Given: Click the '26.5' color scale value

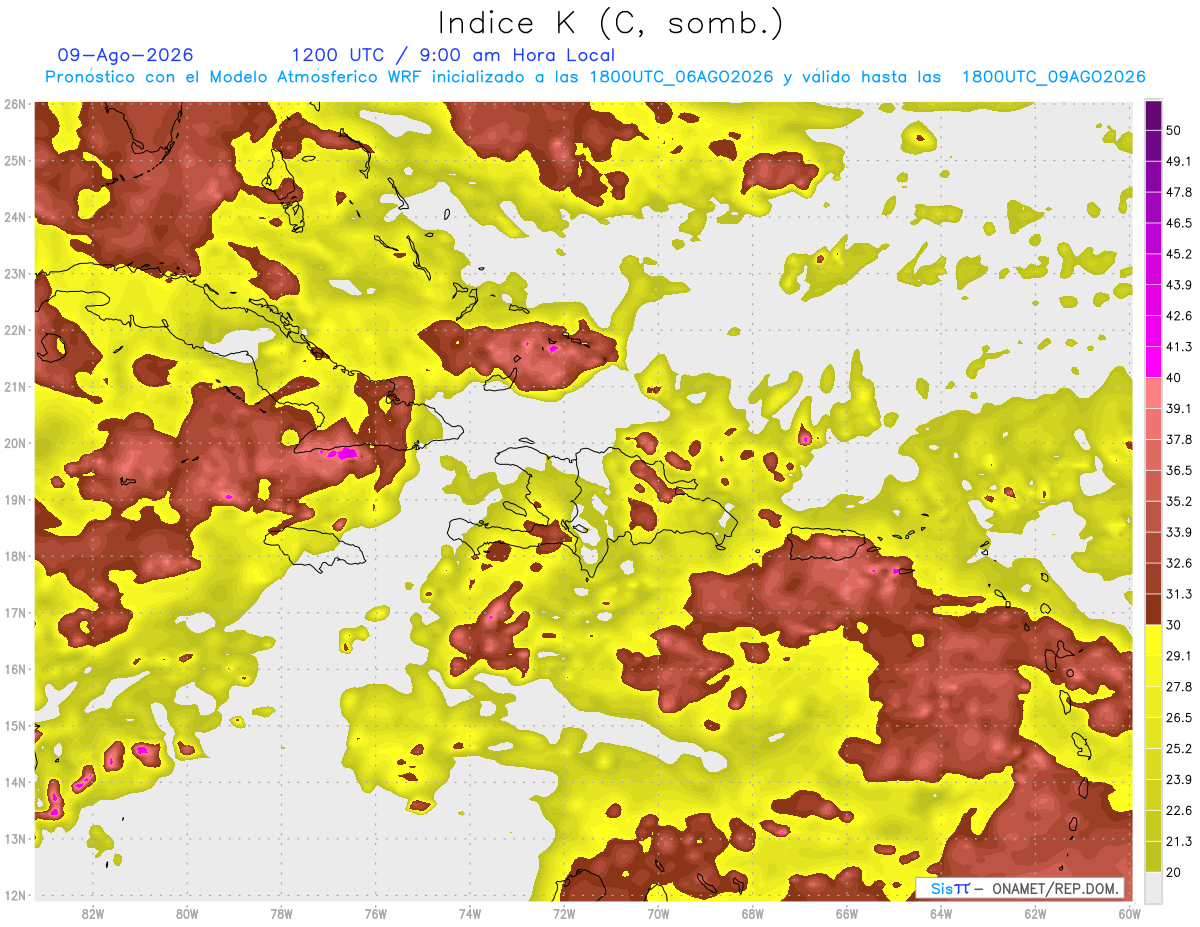Looking at the screenshot, I should (x=1178, y=717).
